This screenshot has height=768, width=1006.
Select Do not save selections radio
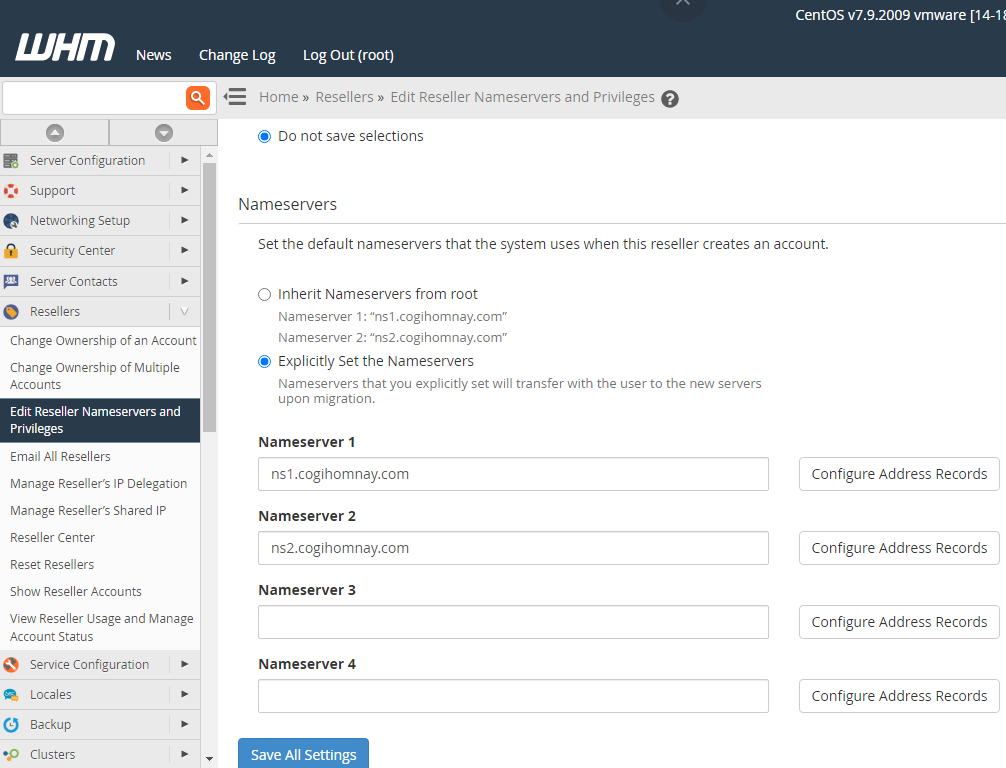tap(265, 136)
